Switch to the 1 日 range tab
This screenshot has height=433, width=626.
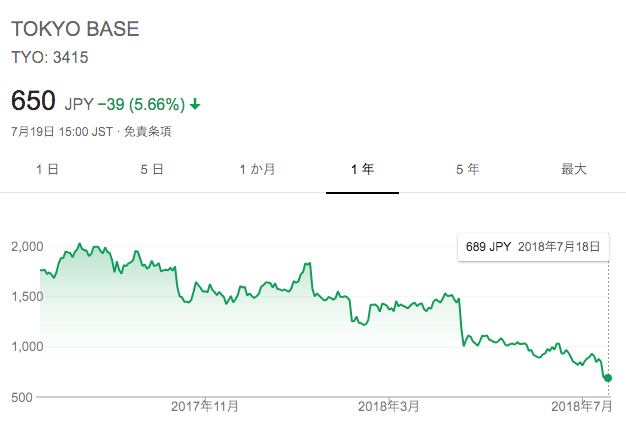tap(47, 170)
